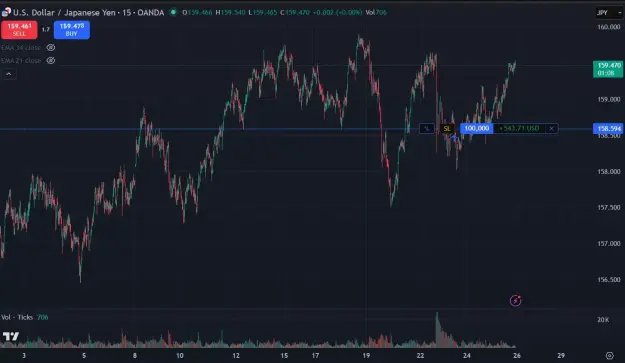This screenshot has height=363, width=625.
Task: Click the Vol 706 value in header
Action: coord(376,12)
